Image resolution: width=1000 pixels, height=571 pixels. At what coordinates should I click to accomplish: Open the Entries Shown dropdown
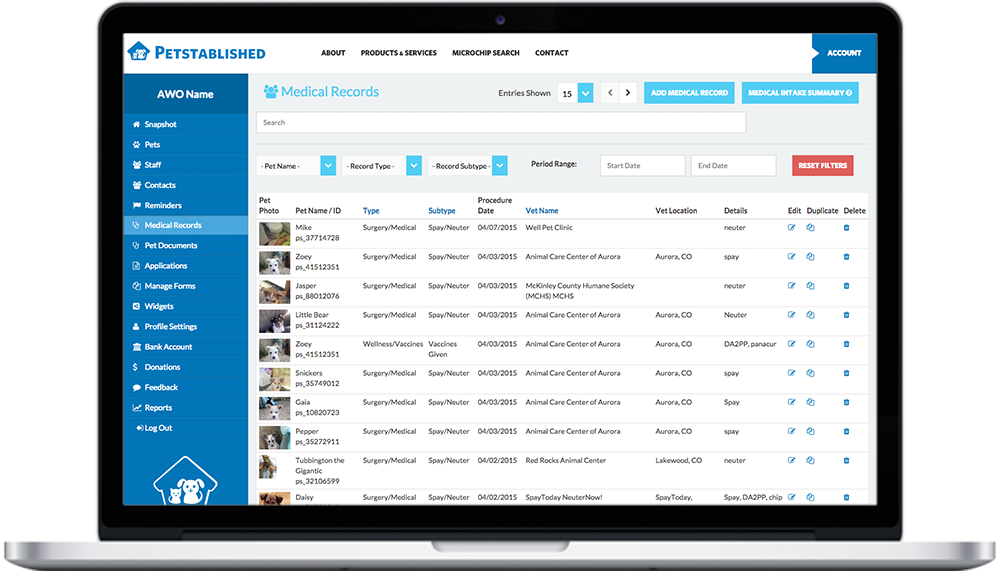pyautogui.click(x=585, y=93)
